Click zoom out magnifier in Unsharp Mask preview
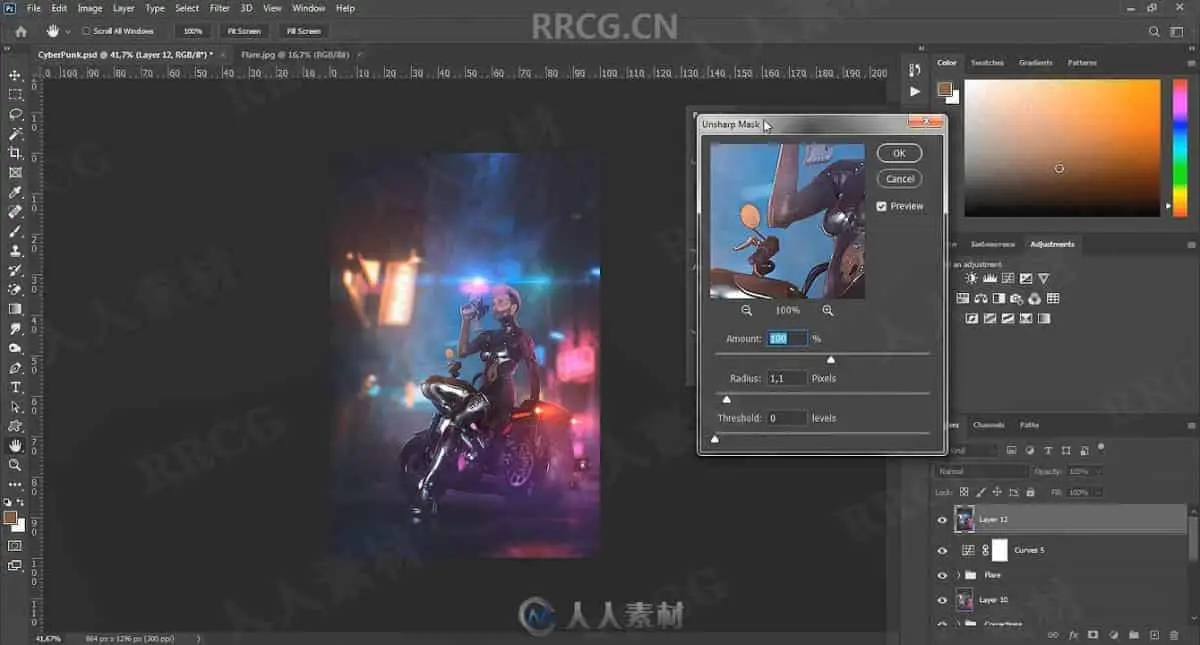1200x645 pixels. click(x=747, y=310)
